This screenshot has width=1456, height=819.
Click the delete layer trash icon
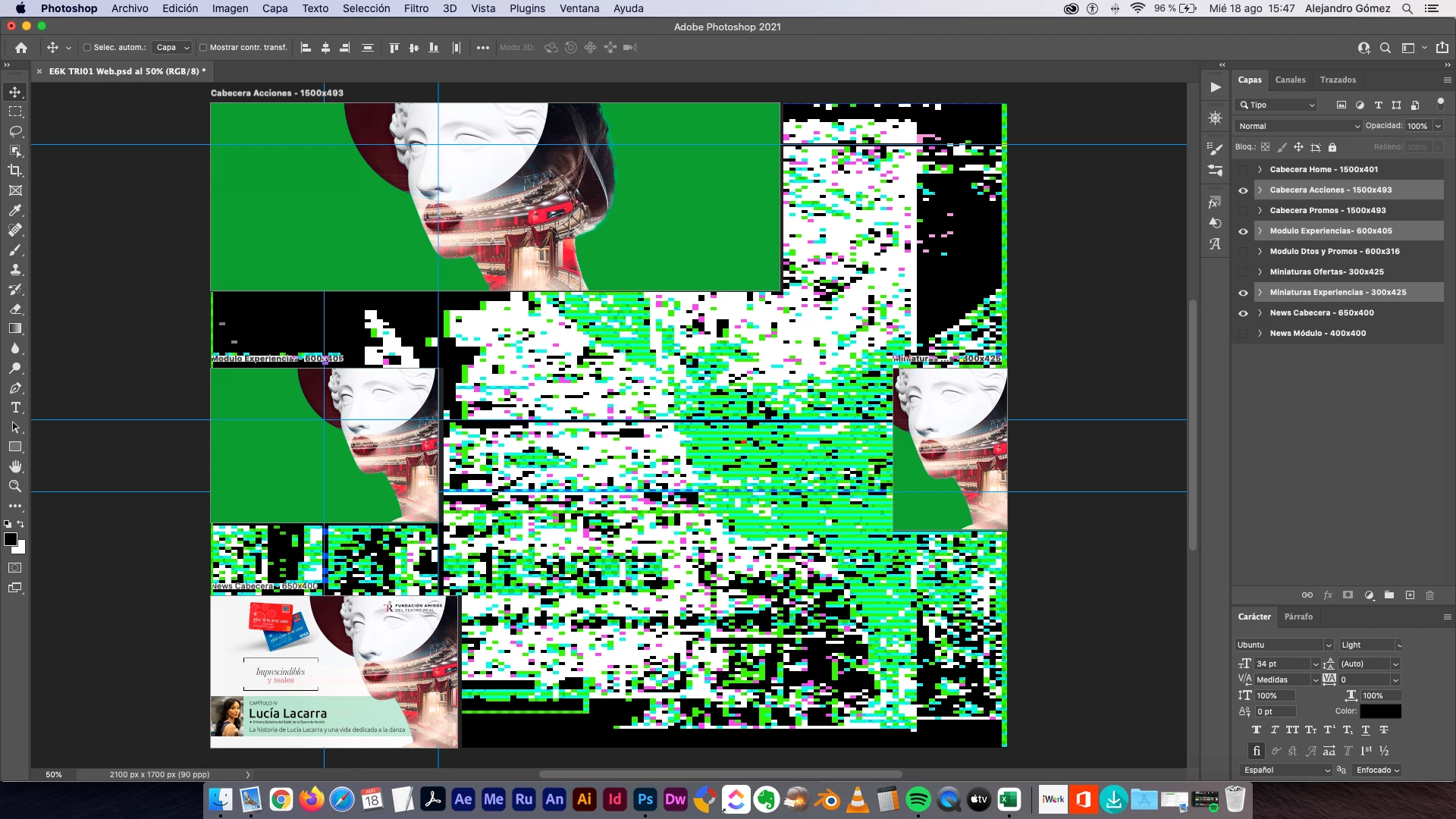coord(1429,595)
